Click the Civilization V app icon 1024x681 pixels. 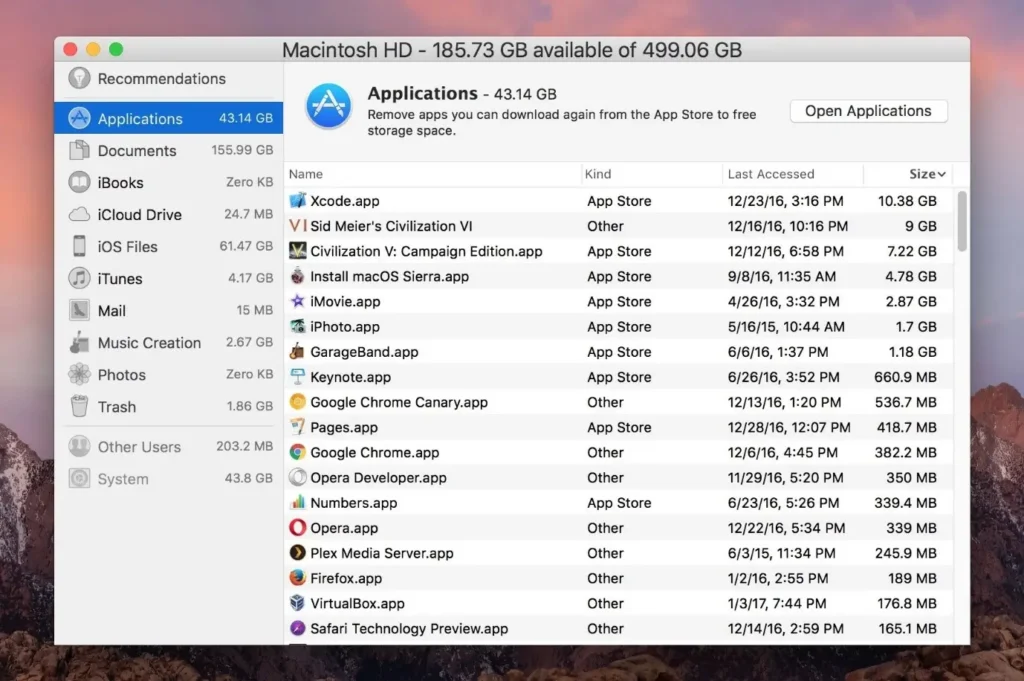coord(297,251)
